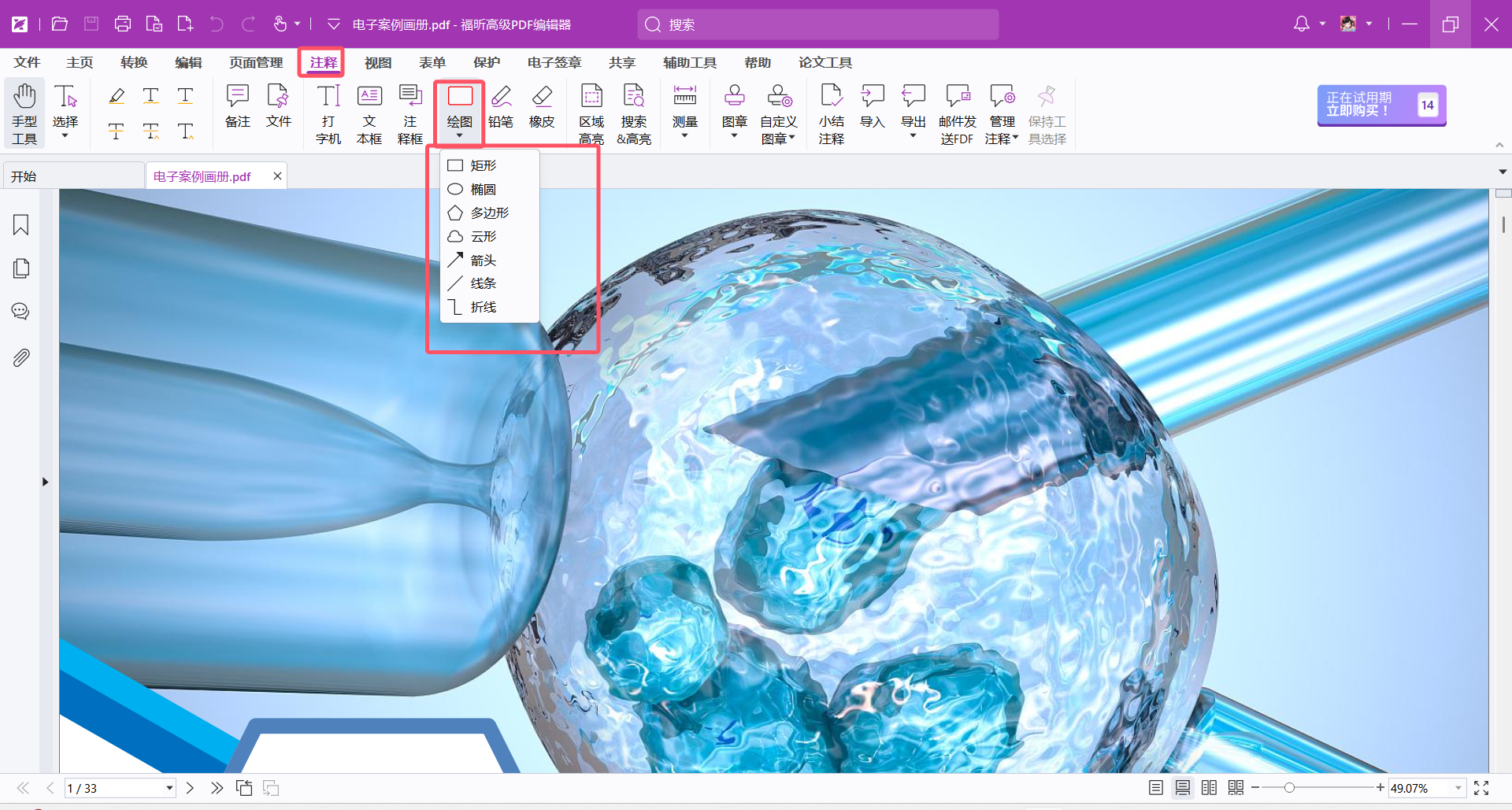Open the File (文件) menu

(27, 62)
